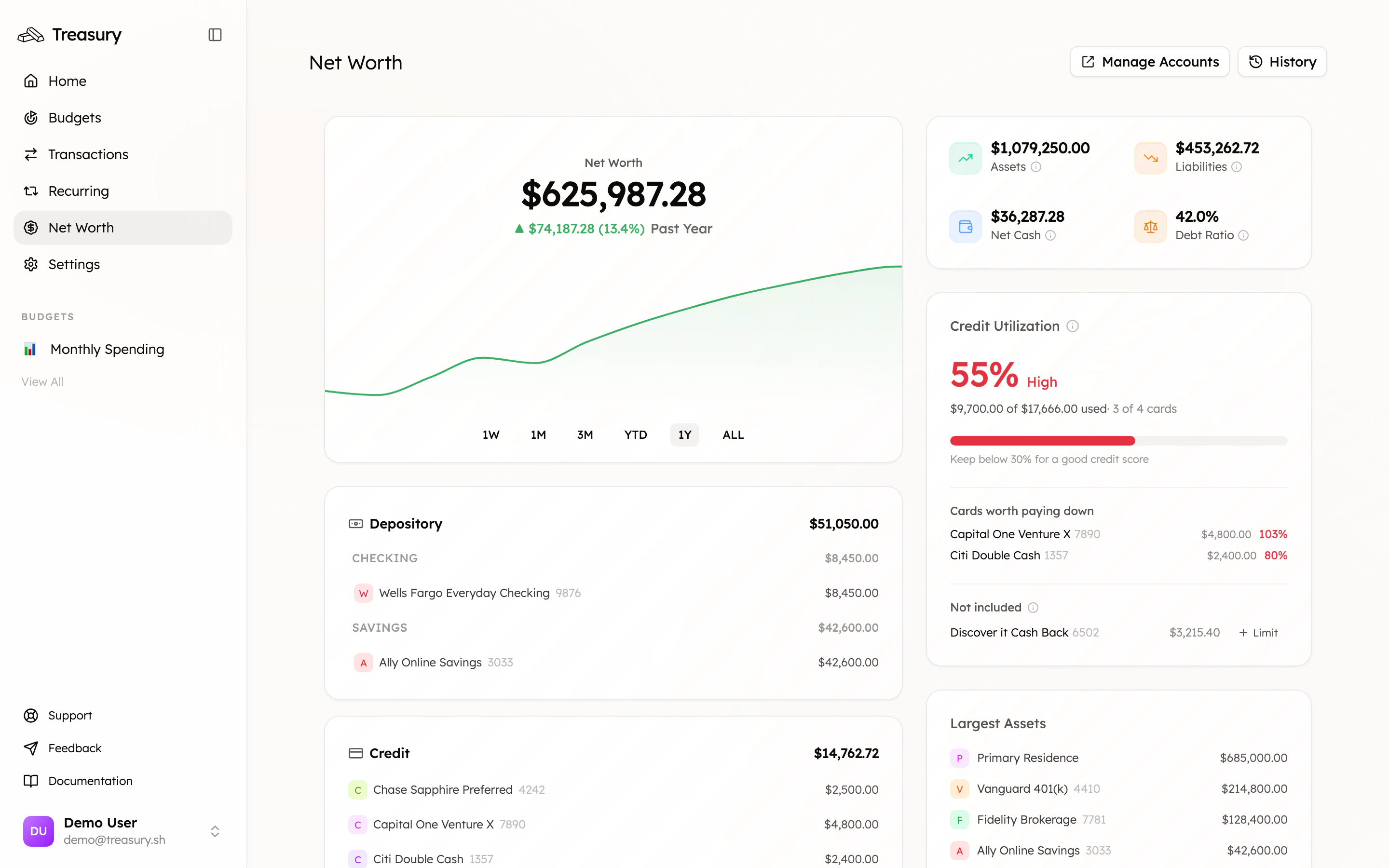This screenshot has height=868, width=1389.
Task: Click the Discover it Cash Back 6502 row
Action: 1118,633
